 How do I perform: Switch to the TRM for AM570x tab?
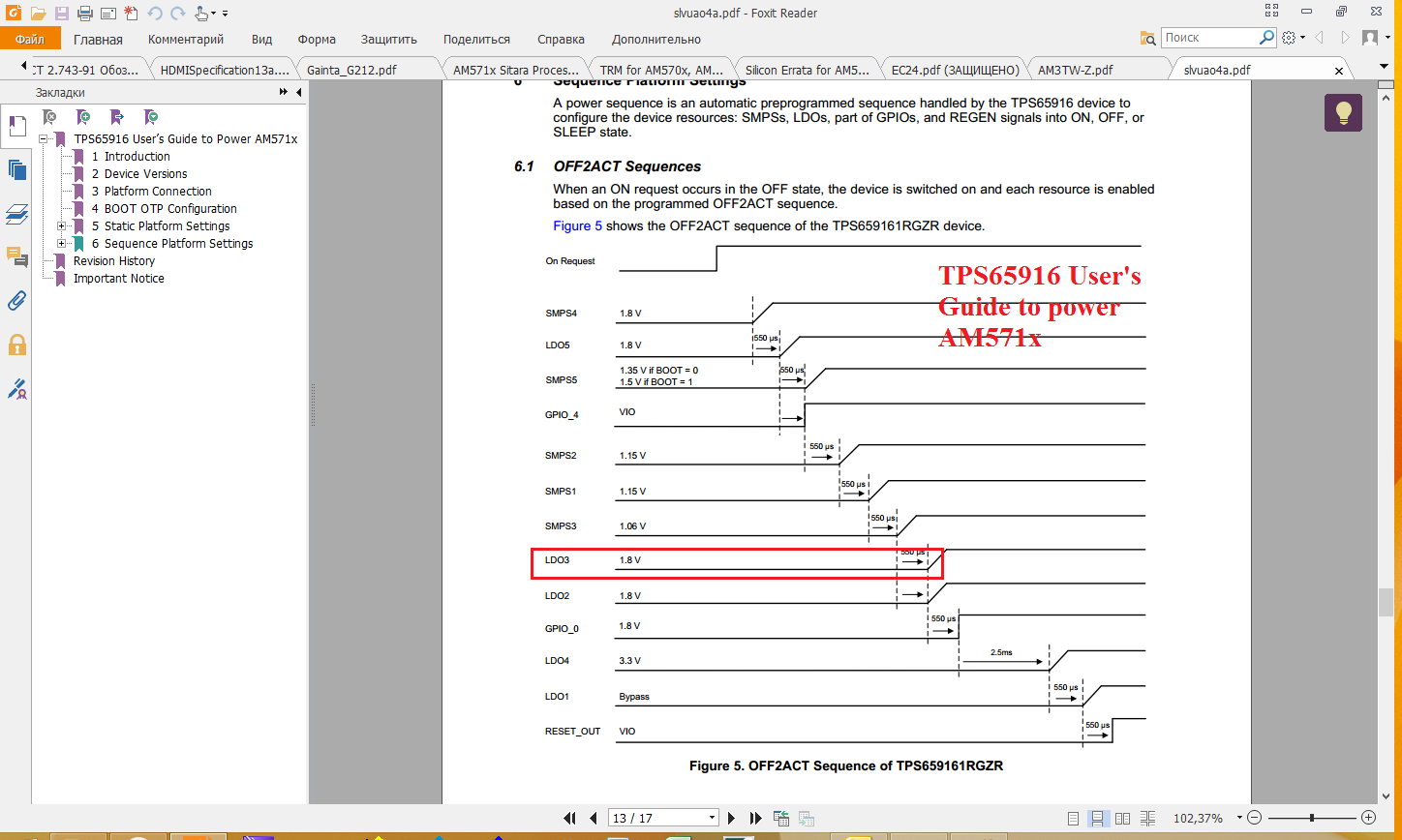point(661,70)
